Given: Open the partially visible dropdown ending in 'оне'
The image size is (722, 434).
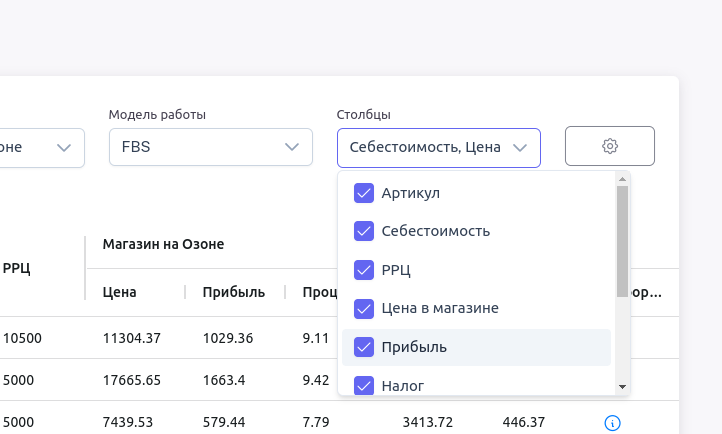Looking at the screenshot, I should coord(41,148).
